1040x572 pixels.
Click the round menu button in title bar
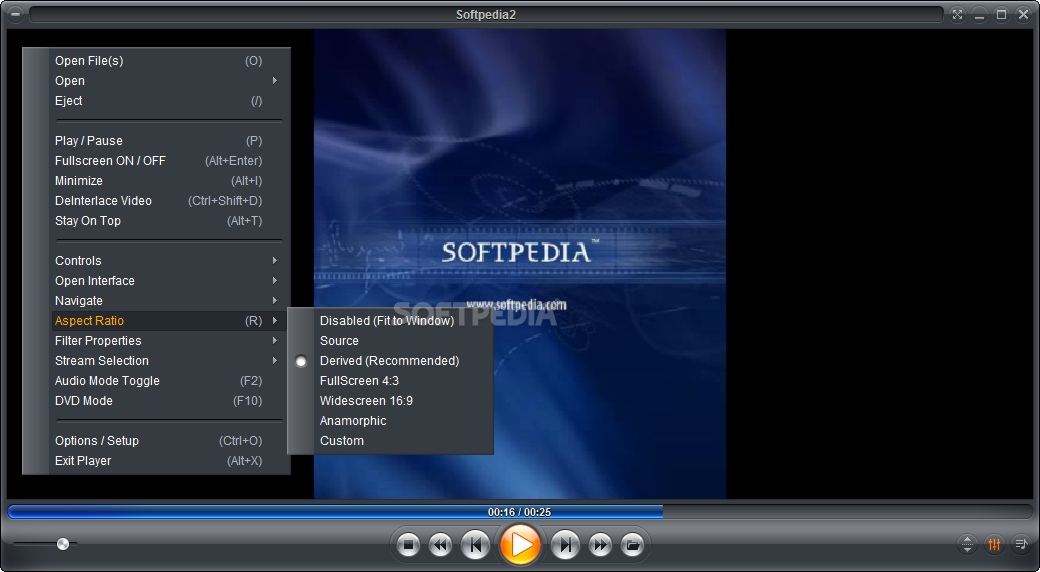coord(15,15)
